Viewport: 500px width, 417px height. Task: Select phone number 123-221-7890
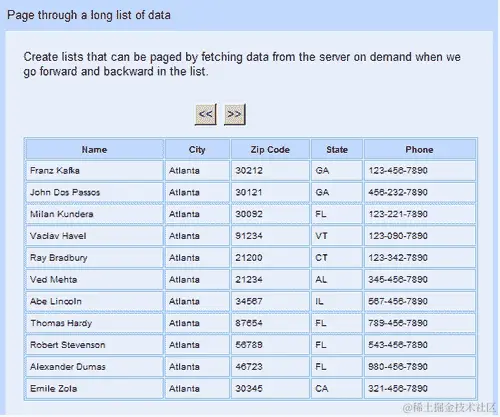click(x=420, y=214)
